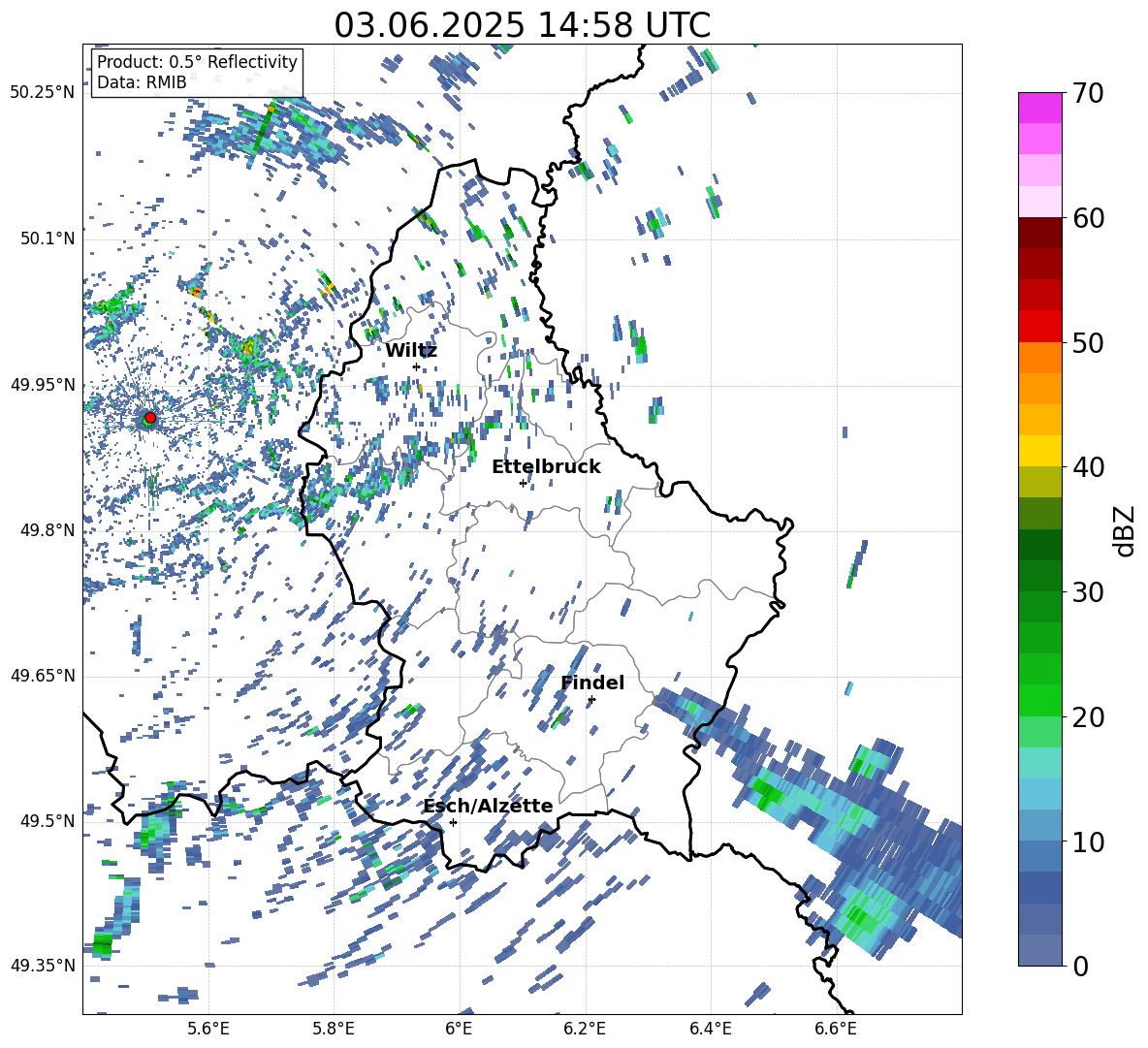Click the 6°E longitude label
Image resolution: width=1148 pixels, height=1048 pixels.
pyautogui.click(x=459, y=1029)
